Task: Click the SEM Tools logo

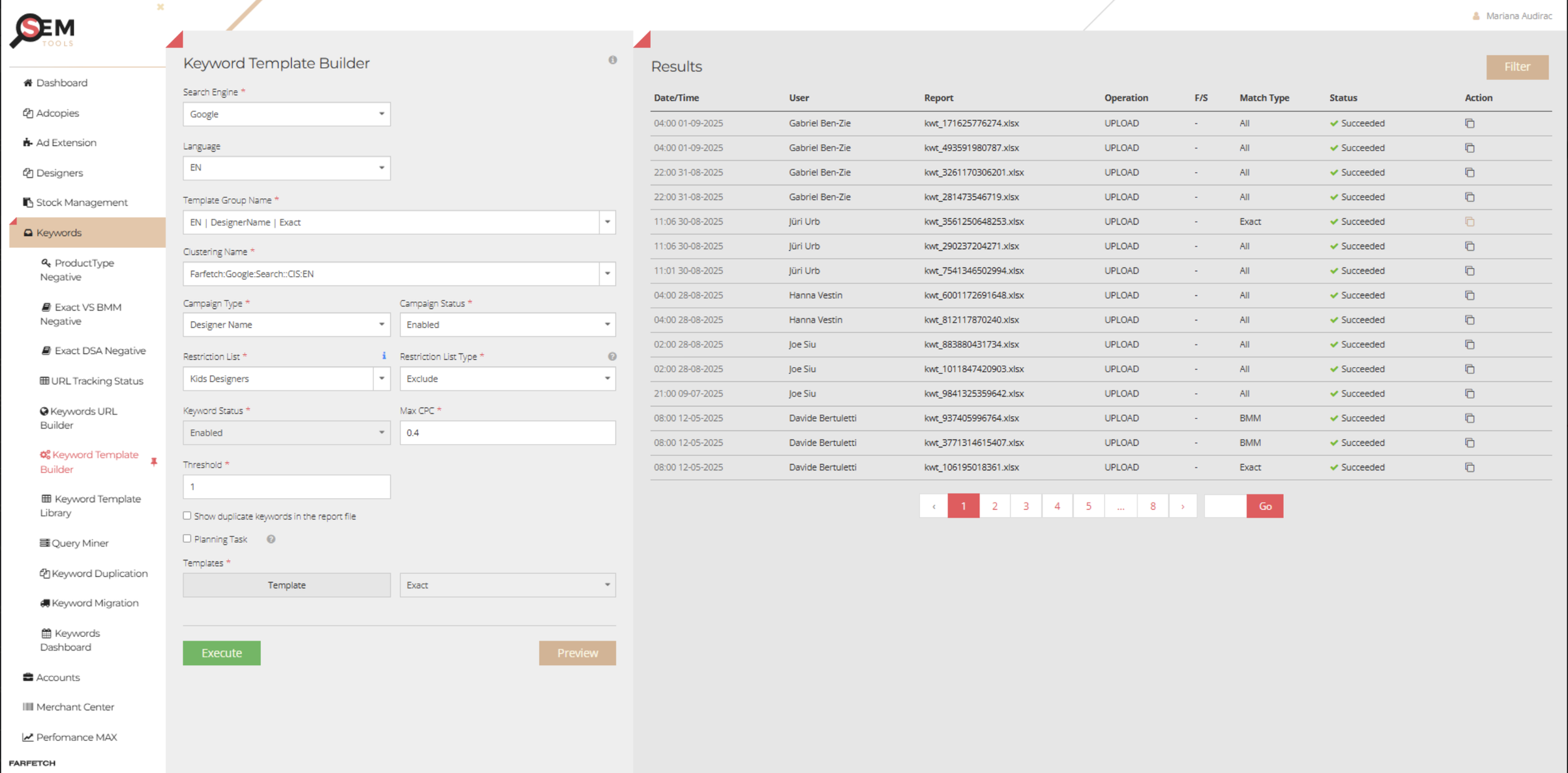Action: [43, 30]
